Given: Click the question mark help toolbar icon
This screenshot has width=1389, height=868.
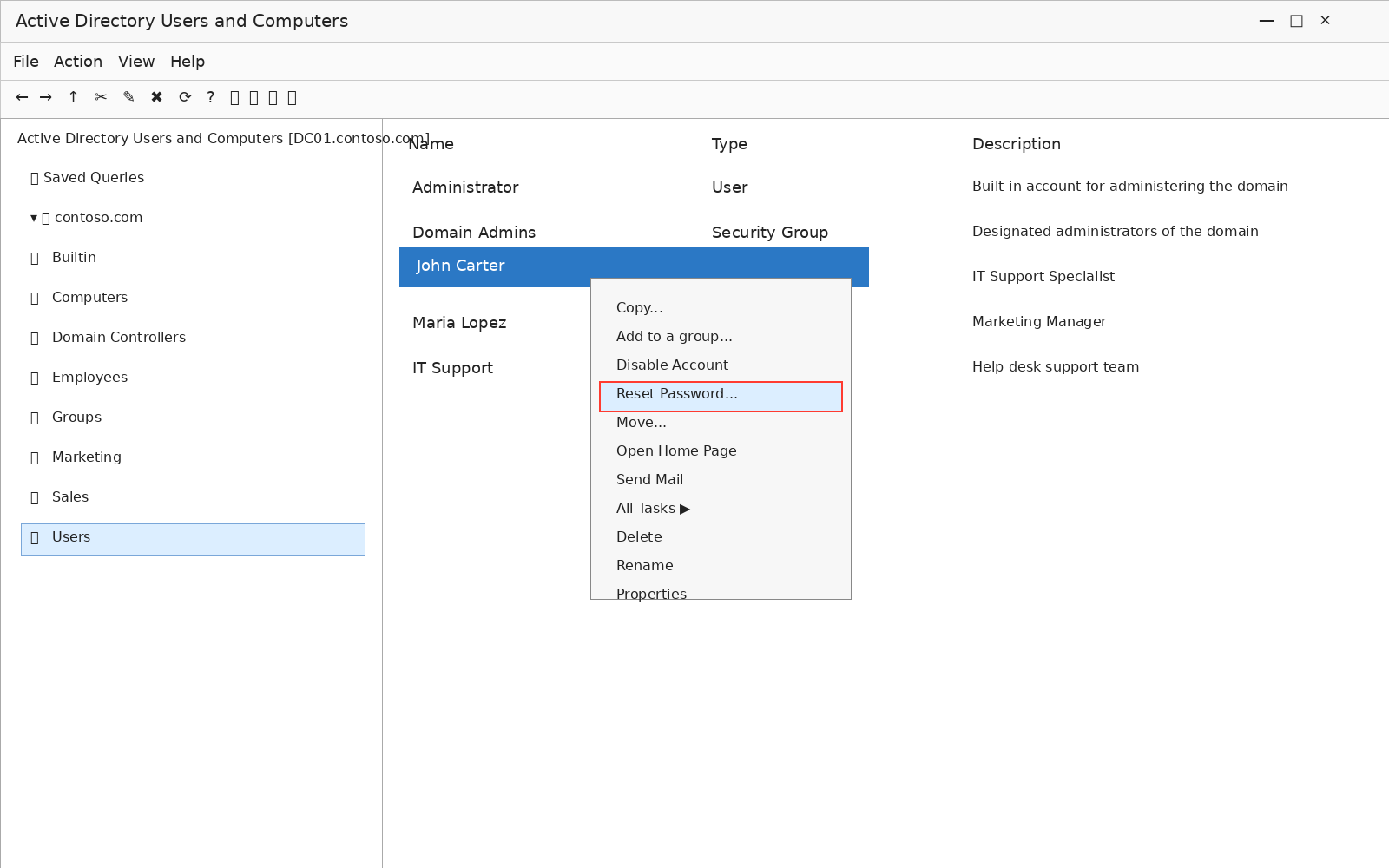Looking at the screenshot, I should click(210, 97).
